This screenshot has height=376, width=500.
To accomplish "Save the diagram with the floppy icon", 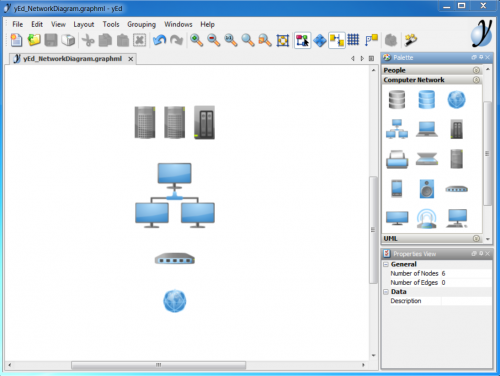I will pos(51,40).
